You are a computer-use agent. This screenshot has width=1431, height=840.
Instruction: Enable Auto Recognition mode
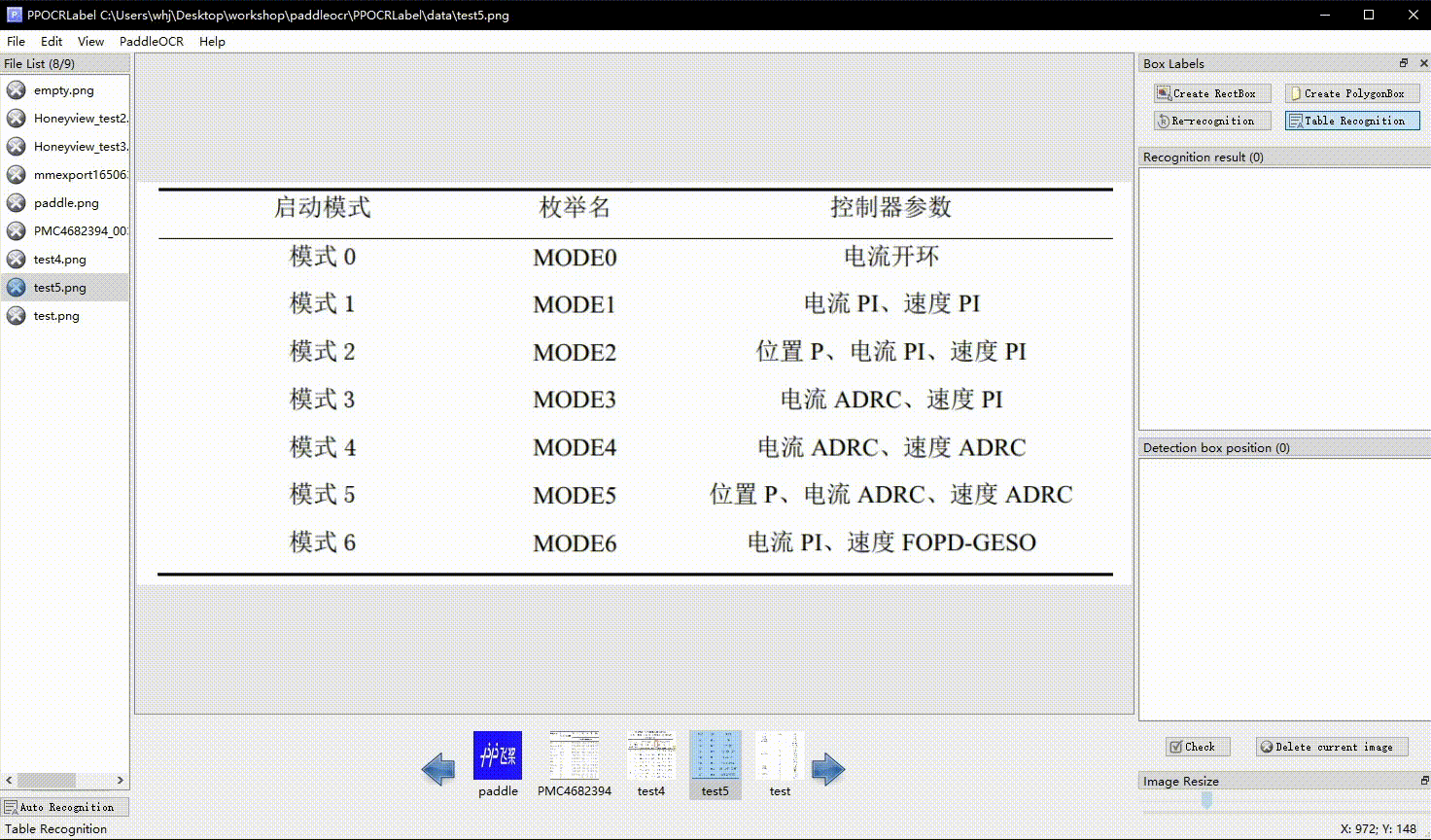coord(64,806)
